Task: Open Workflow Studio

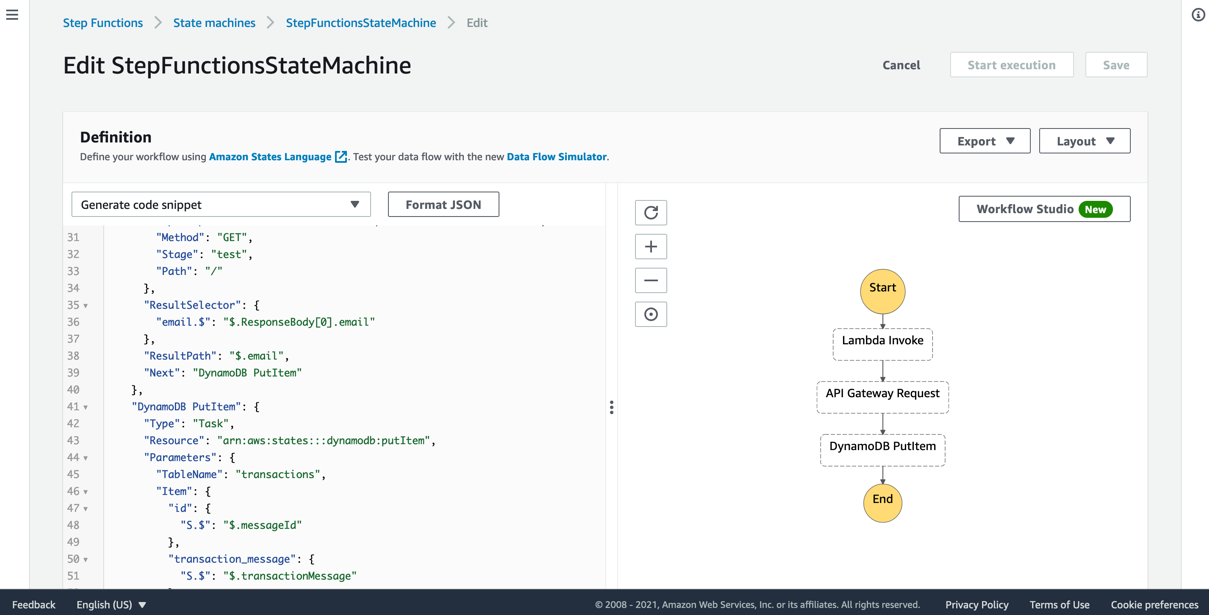Action: (x=1044, y=209)
